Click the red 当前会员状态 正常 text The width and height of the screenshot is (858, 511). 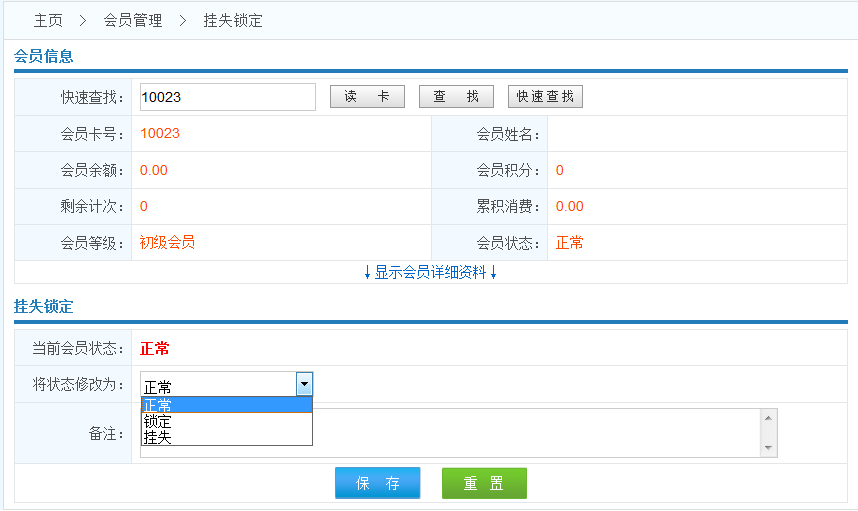point(155,348)
